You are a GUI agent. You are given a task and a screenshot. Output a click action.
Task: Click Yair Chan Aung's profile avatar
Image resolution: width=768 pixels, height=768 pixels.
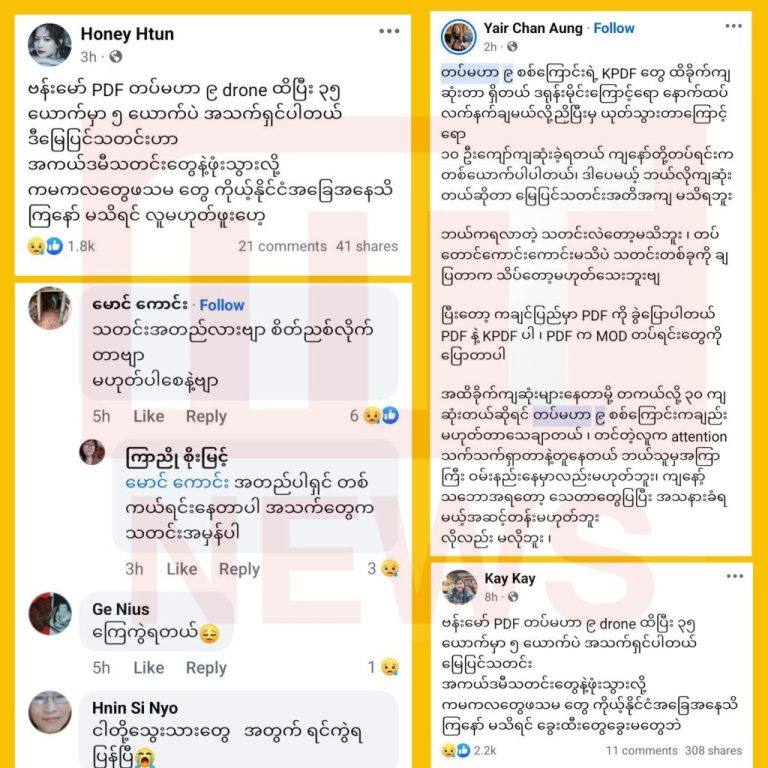(x=458, y=37)
